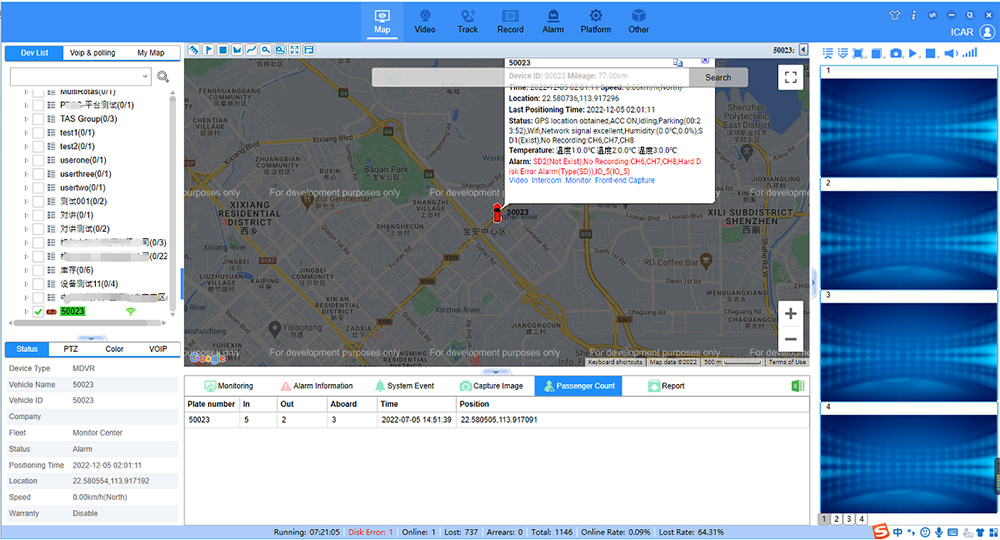1000x540 pixels.
Task: Switch to the Video top menu
Action: coord(425,22)
